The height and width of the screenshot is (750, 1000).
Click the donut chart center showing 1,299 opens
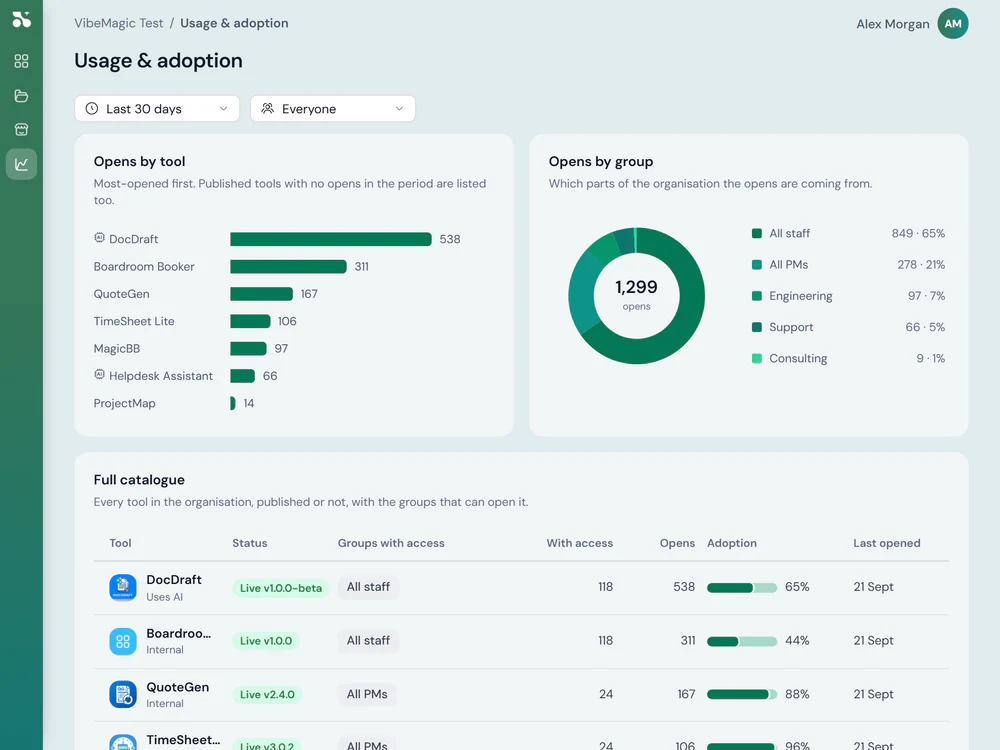point(636,295)
